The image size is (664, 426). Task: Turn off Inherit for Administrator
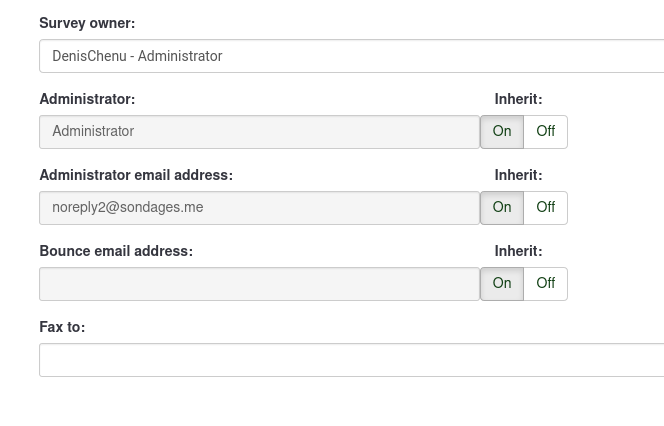point(545,131)
